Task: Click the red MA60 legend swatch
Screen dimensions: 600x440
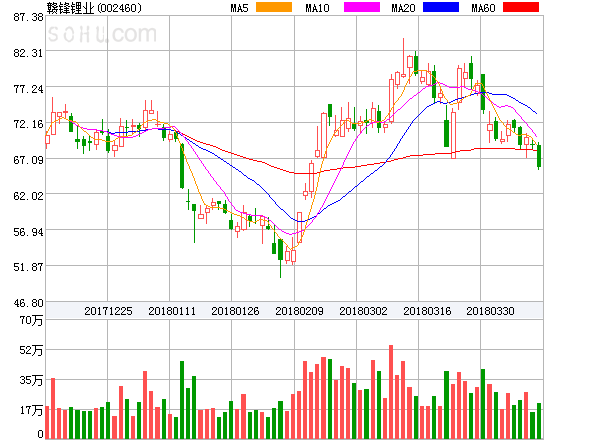Action: [x=521, y=7]
